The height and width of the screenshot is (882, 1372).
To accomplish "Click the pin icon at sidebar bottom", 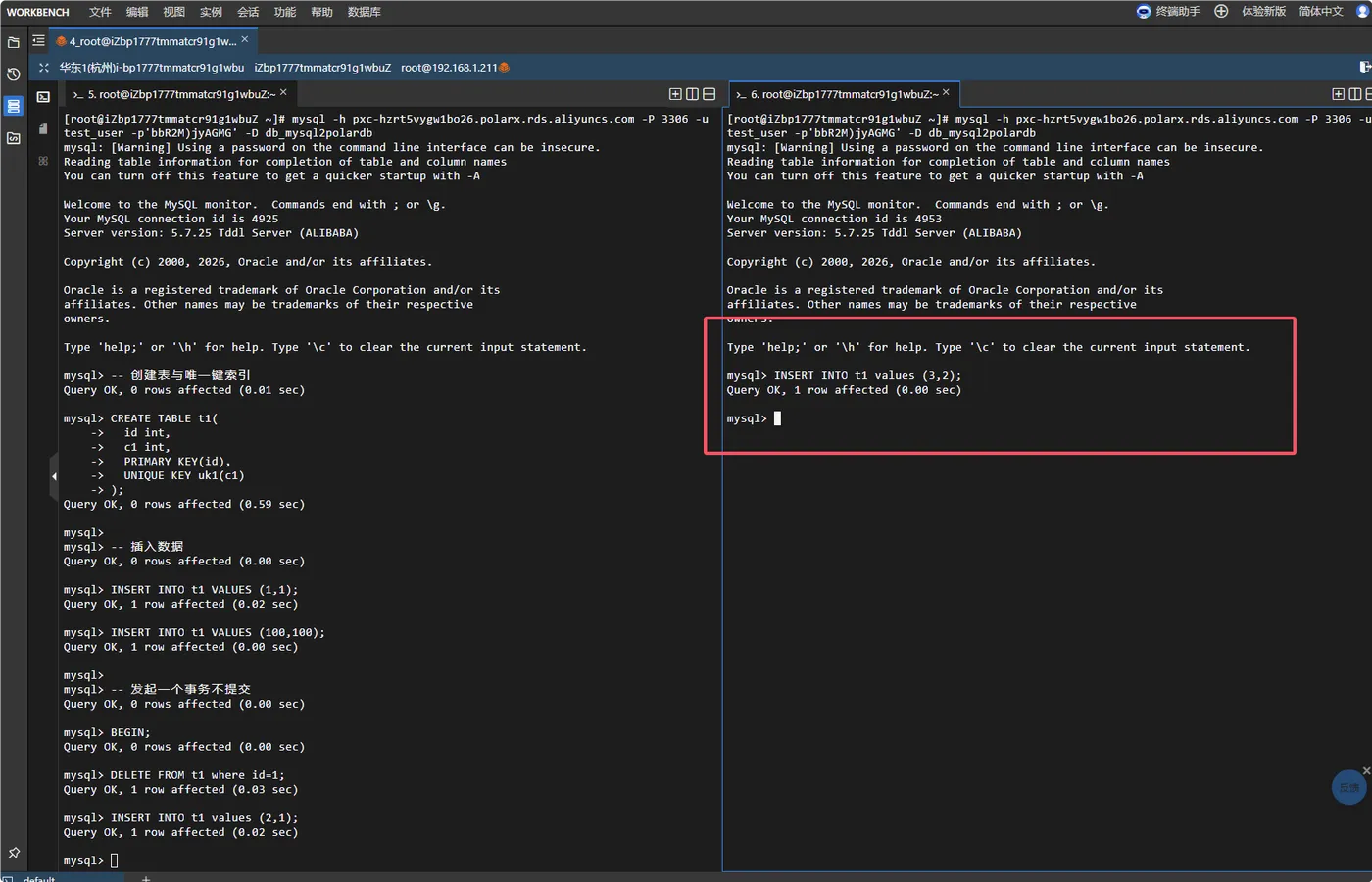I will point(14,854).
